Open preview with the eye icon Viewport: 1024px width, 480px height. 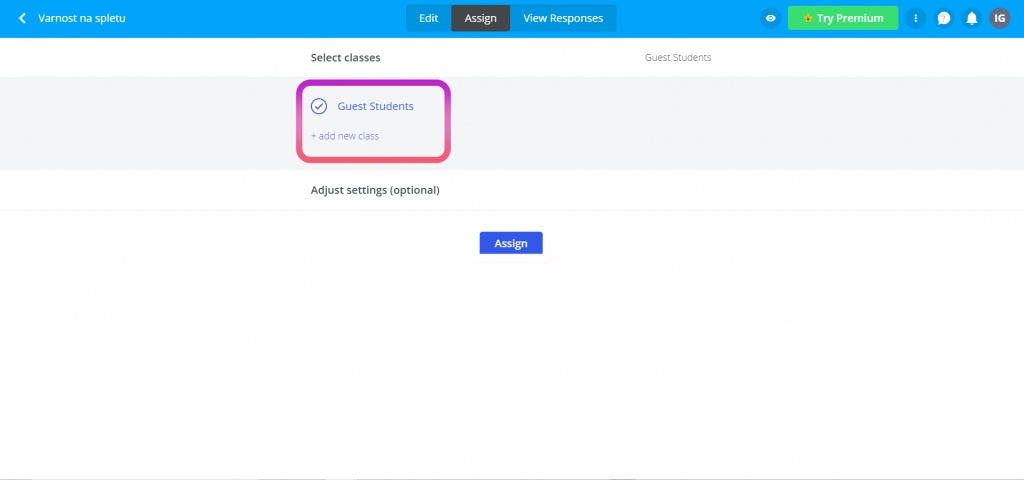click(771, 18)
